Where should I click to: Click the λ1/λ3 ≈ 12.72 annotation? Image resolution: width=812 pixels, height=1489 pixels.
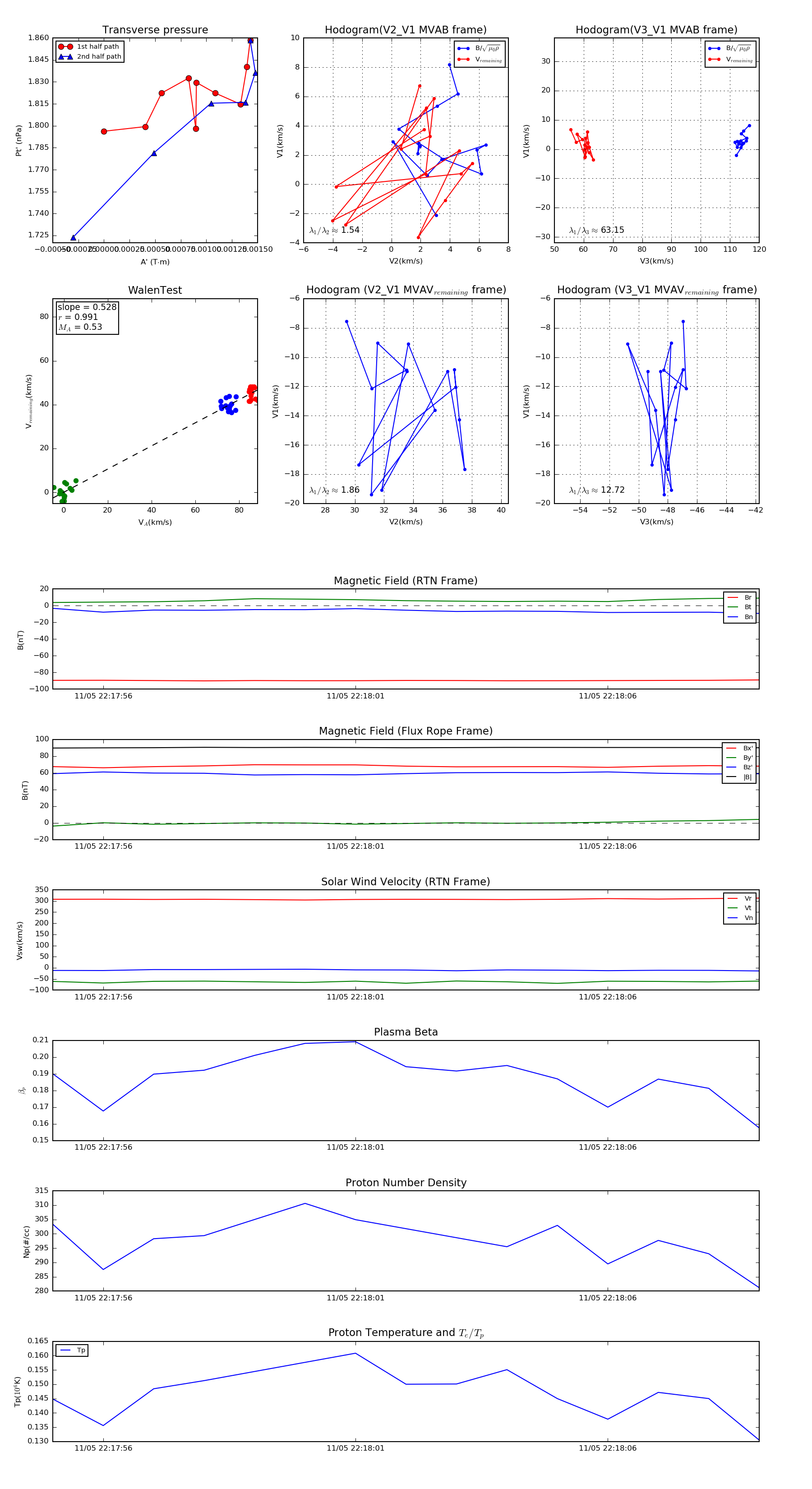[596, 490]
